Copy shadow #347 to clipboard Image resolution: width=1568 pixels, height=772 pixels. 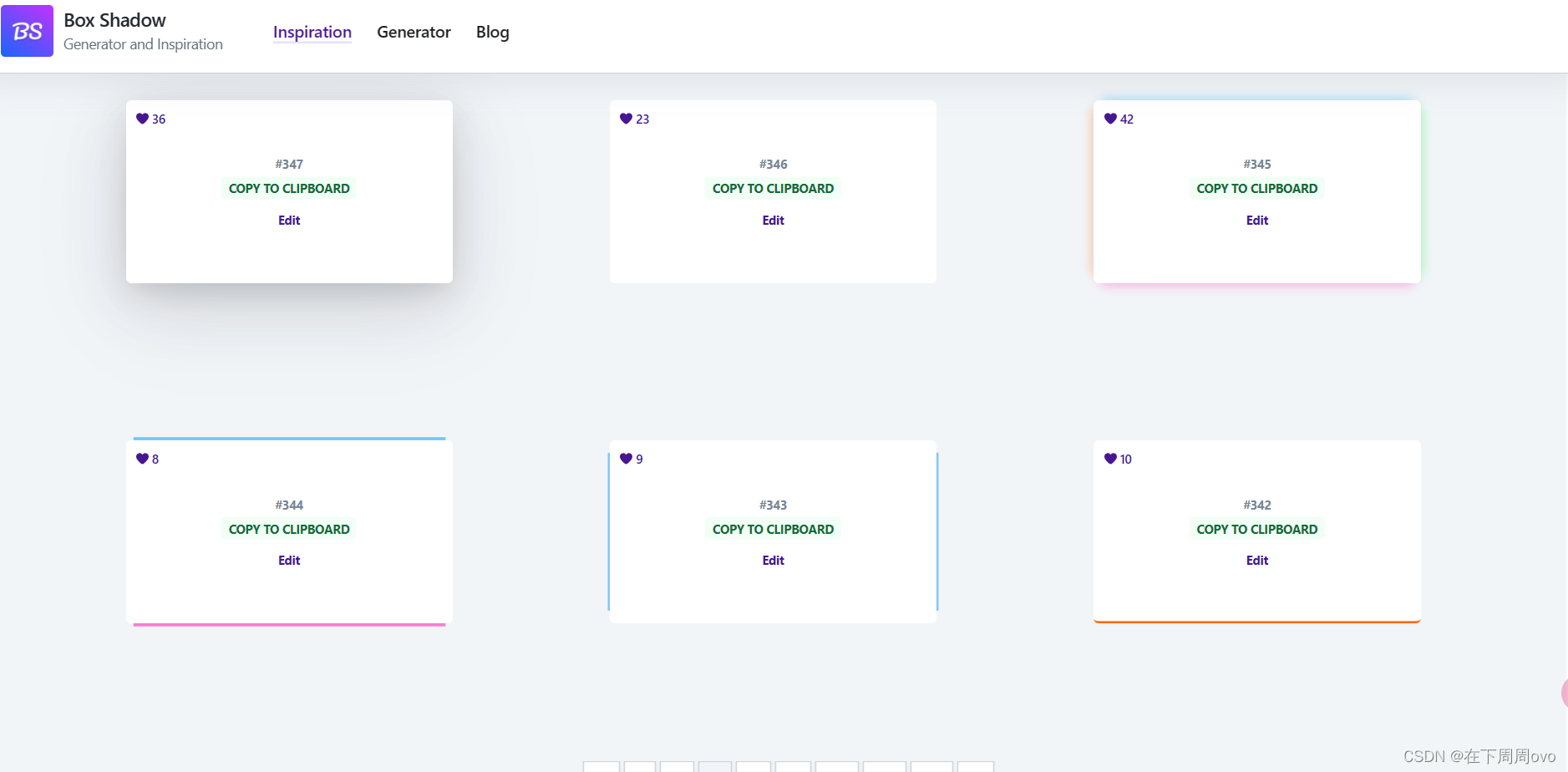pos(289,189)
